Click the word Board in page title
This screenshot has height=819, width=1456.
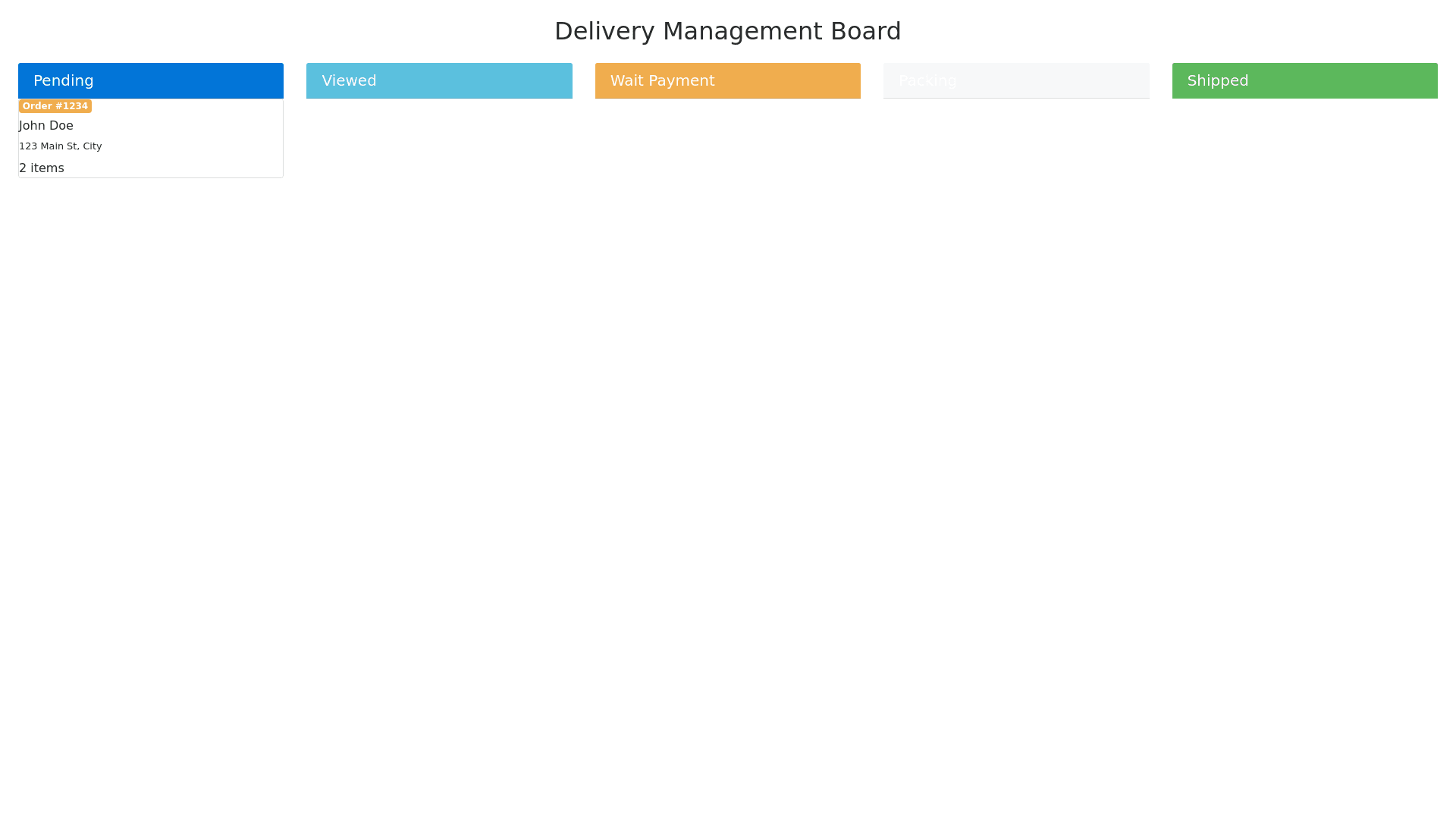coord(865,31)
